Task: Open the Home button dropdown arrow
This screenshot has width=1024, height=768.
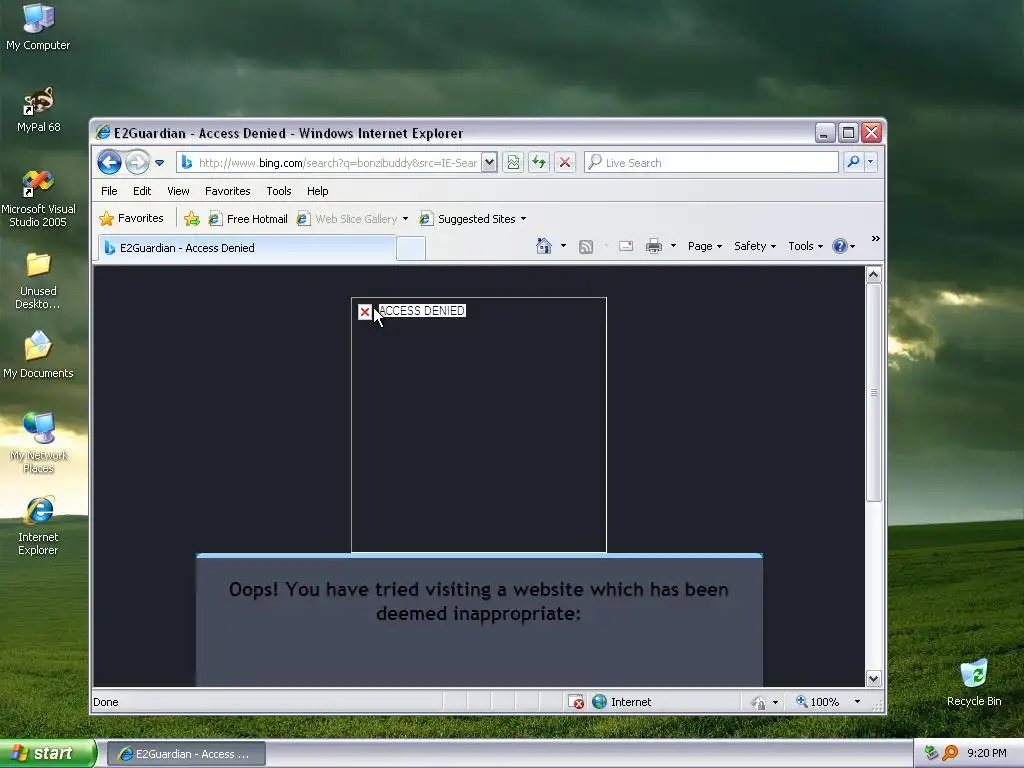Action: [563, 246]
